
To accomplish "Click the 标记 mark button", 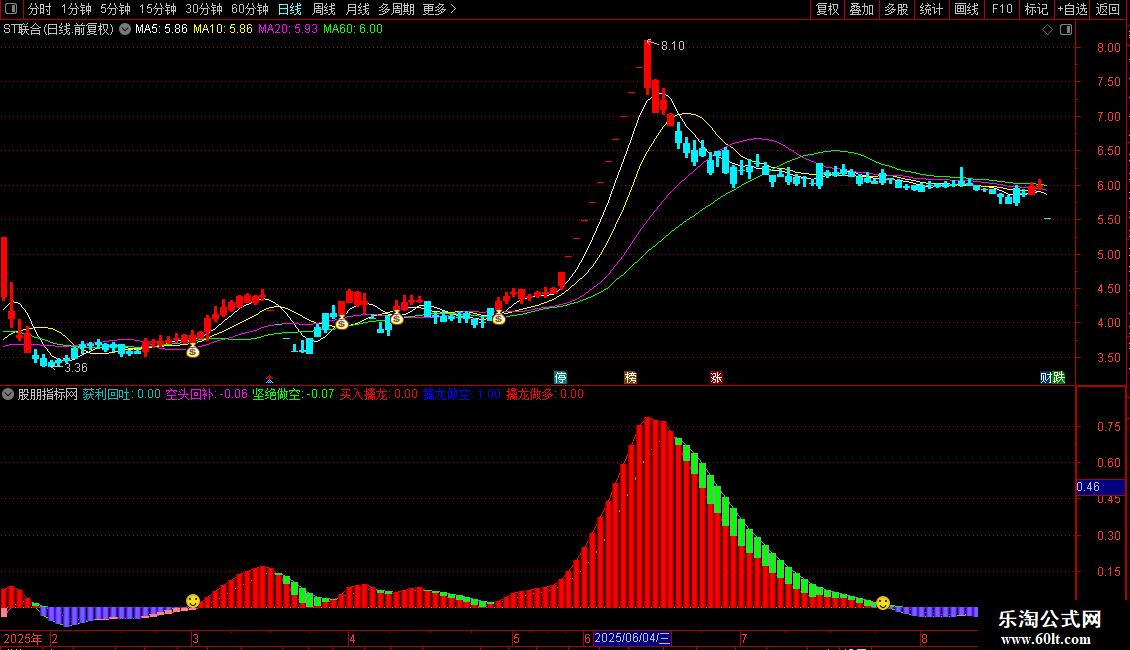I will pyautogui.click(x=1036, y=9).
